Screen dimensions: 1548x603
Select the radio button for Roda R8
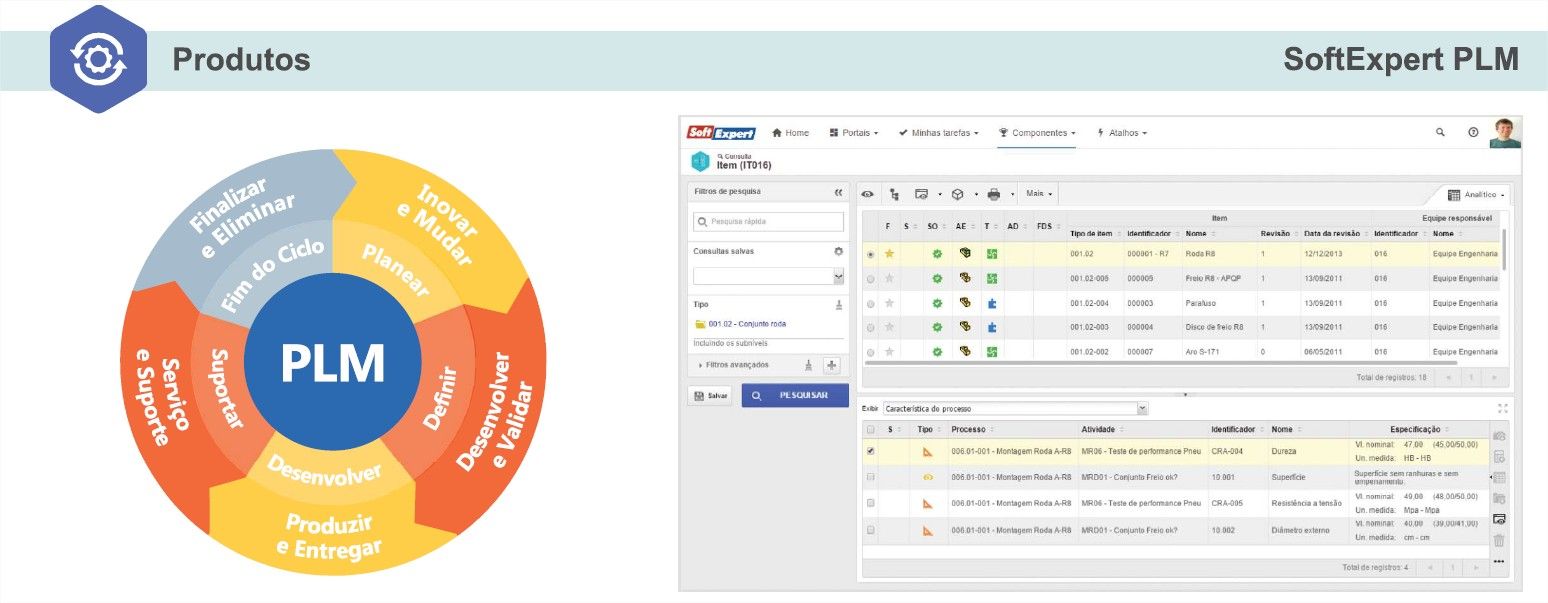click(x=870, y=254)
